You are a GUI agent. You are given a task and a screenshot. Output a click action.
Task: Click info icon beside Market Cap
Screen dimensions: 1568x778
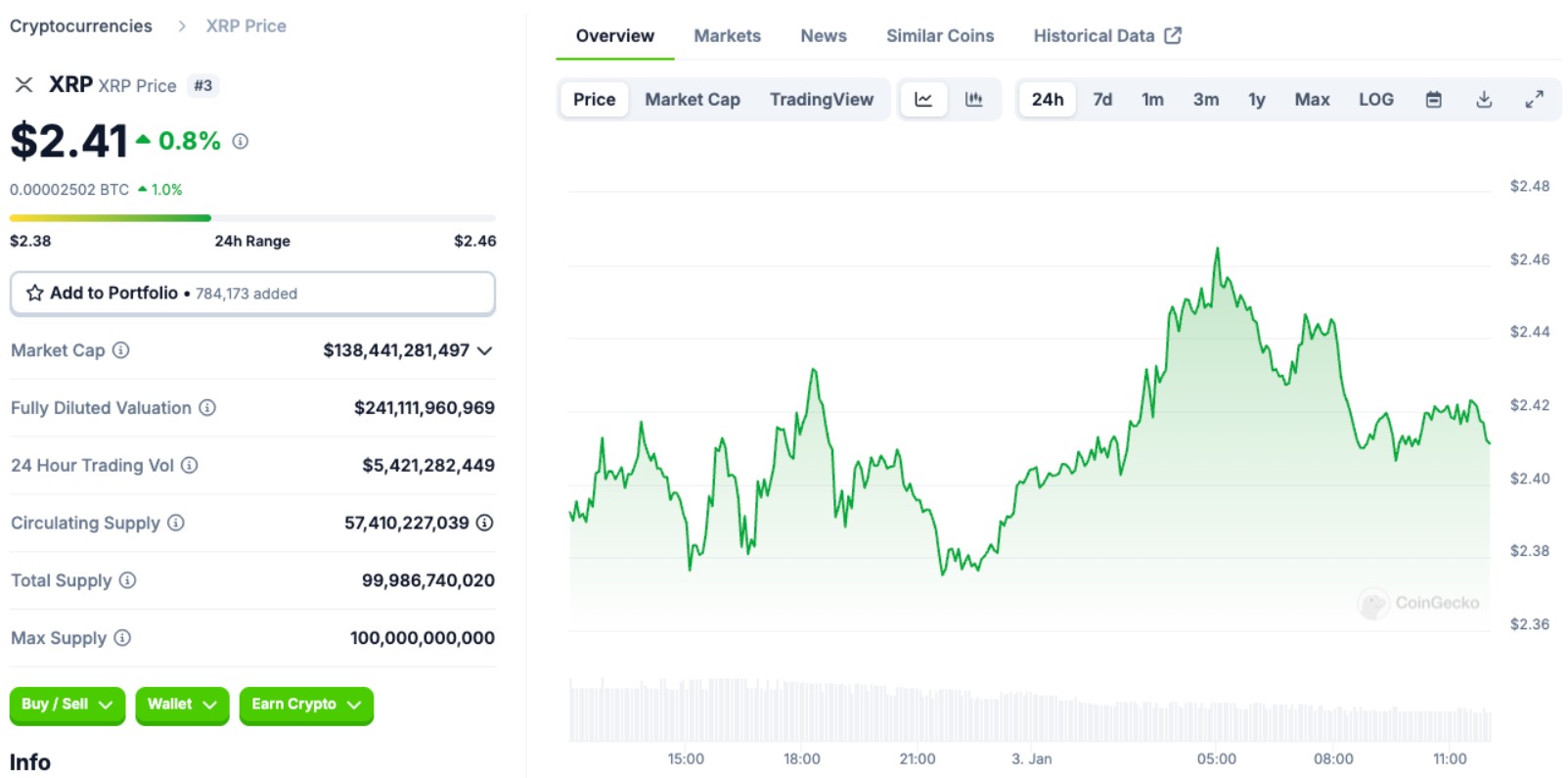click(120, 350)
